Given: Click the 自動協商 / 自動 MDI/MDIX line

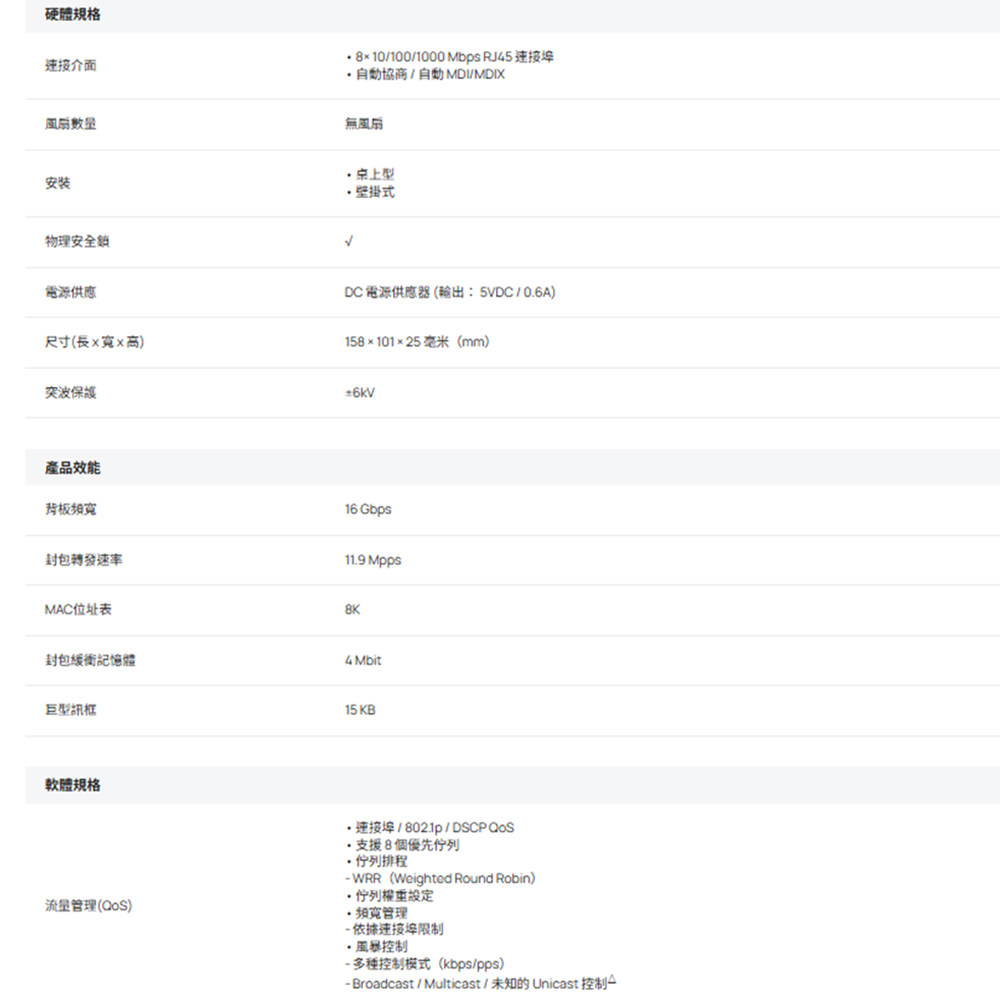Looking at the screenshot, I should [427, 75].
